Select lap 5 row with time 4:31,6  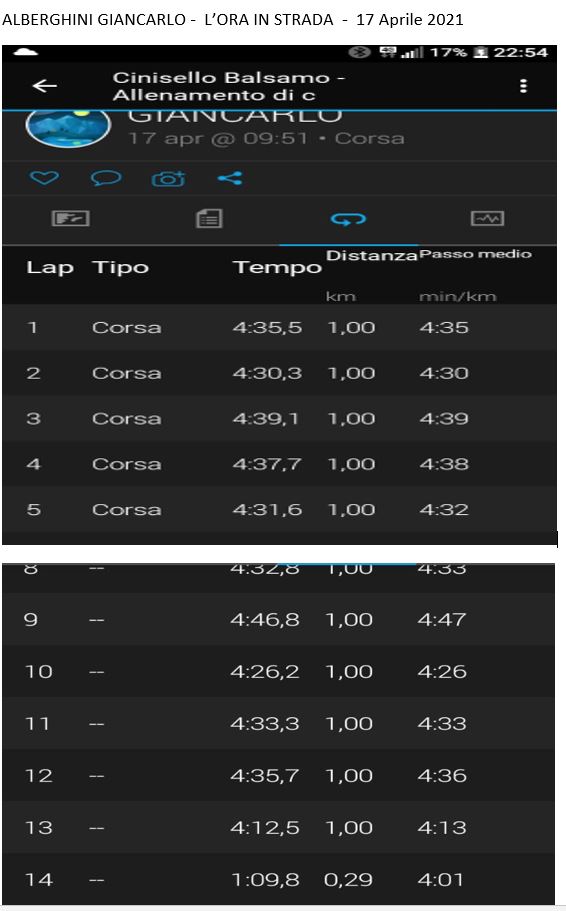[280, 510]
